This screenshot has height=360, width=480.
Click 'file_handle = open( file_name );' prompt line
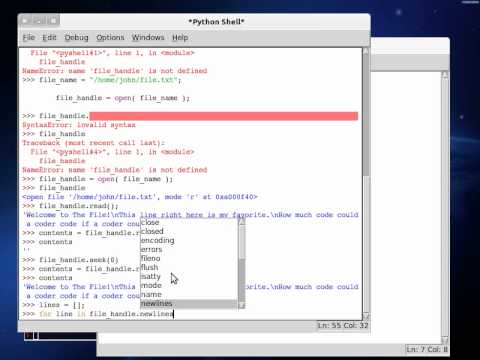click(x=98, y=179)
